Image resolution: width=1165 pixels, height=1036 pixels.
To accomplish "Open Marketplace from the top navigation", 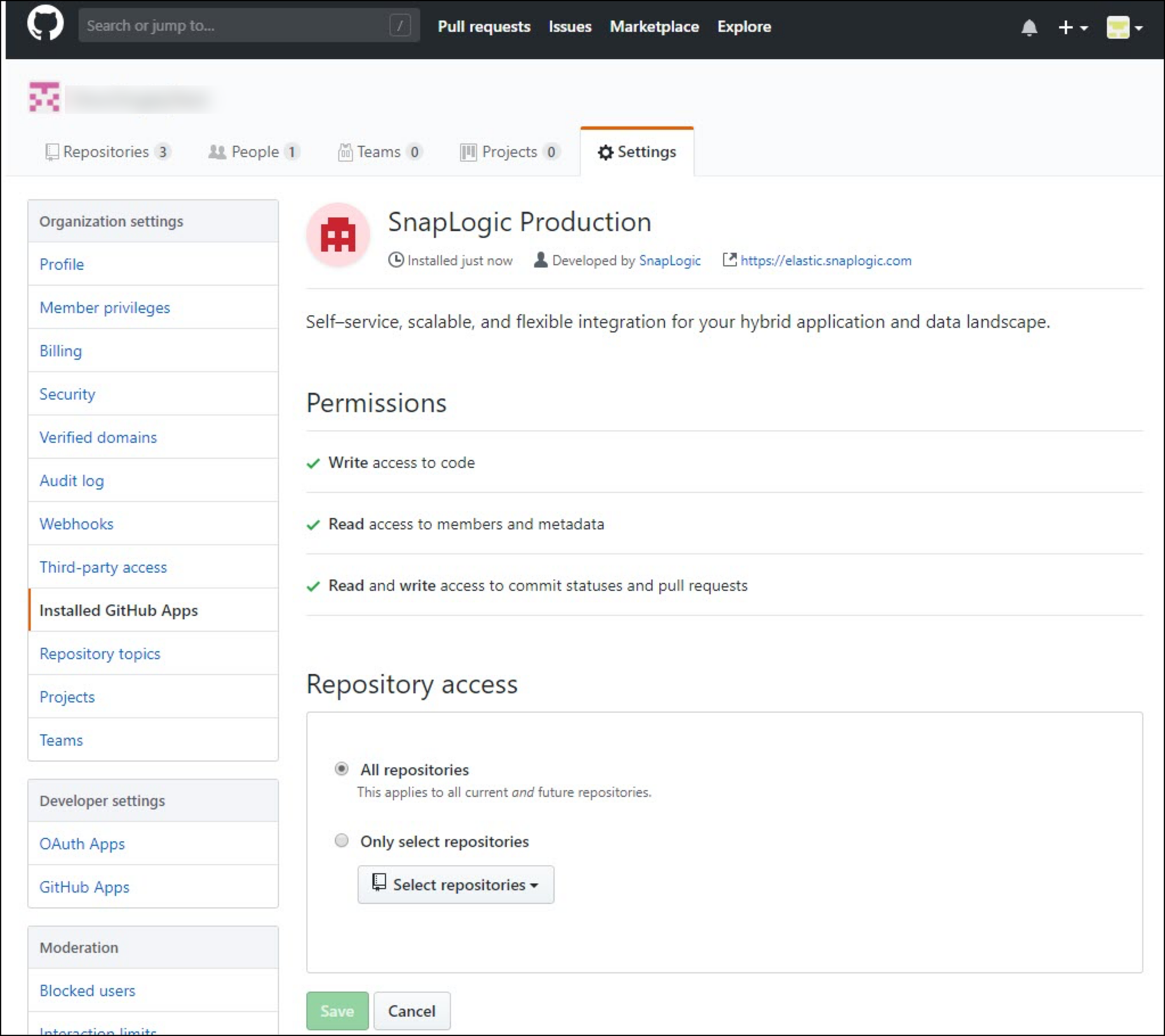I will (x=654, y=27).
